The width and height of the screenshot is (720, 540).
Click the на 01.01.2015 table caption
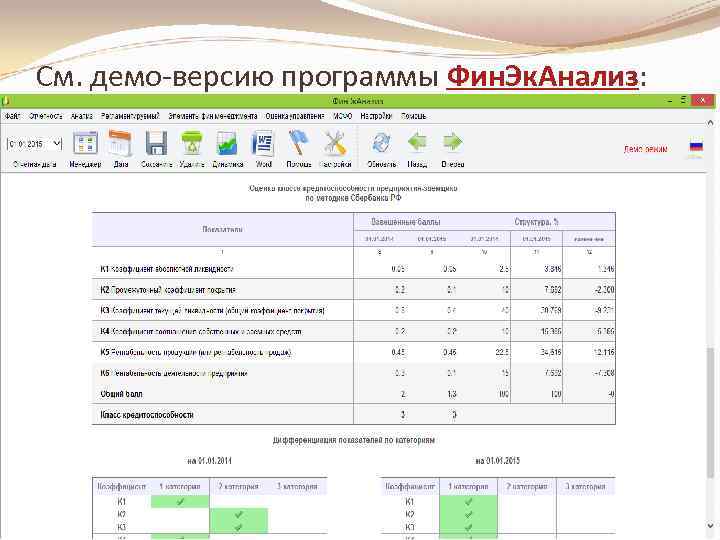498,461
